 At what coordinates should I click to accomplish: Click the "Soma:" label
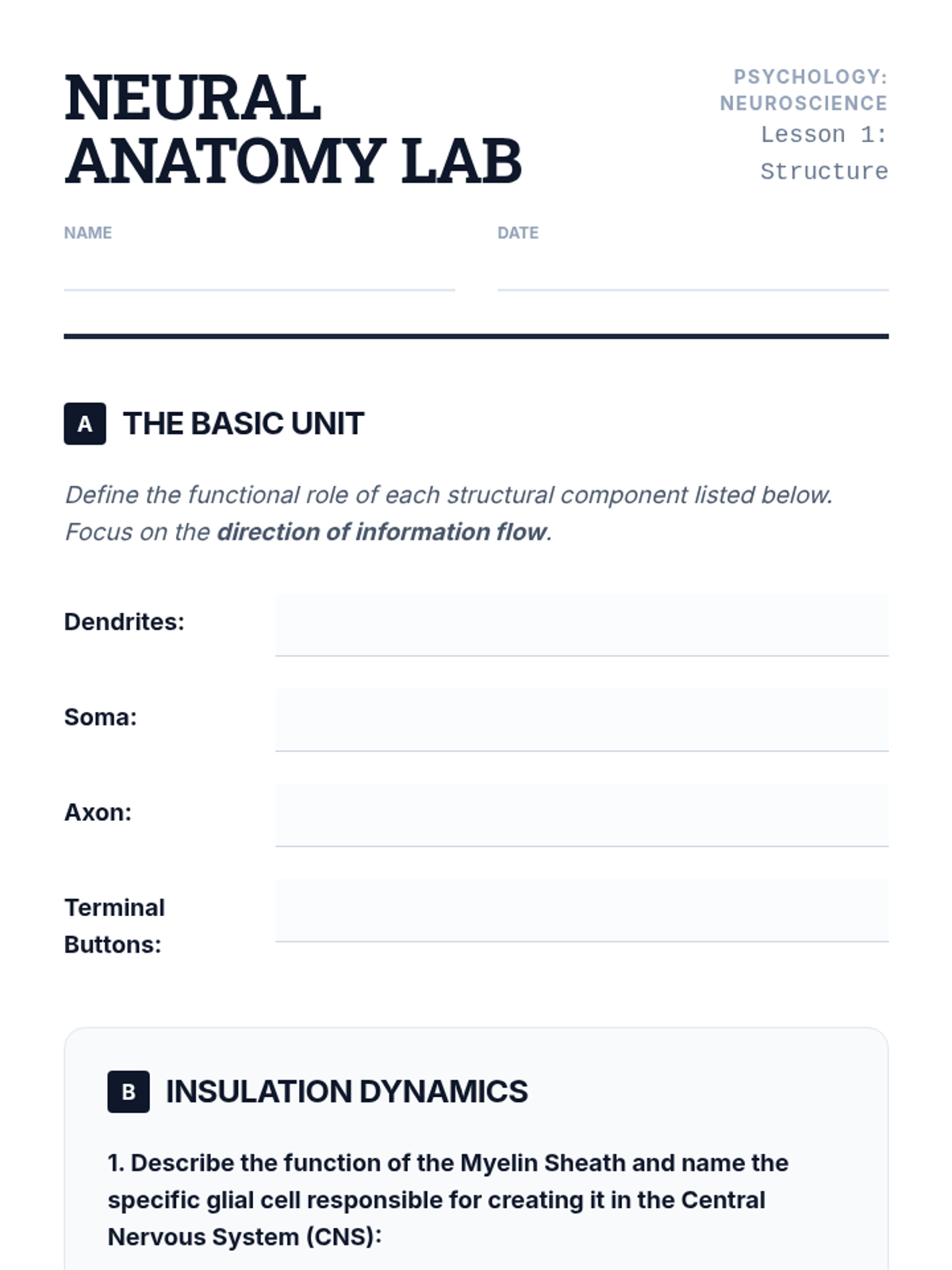pos(100,717)
